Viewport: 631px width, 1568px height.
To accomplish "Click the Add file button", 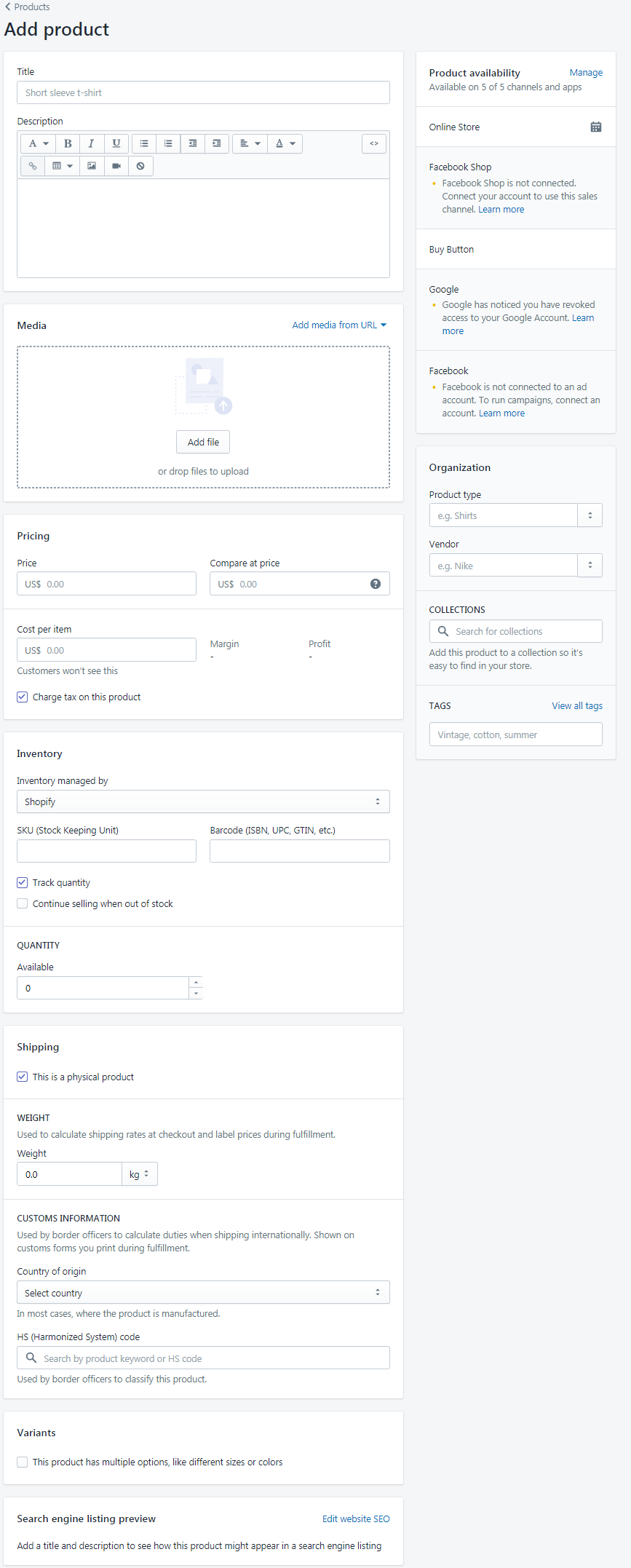I will tap(203, 442).
